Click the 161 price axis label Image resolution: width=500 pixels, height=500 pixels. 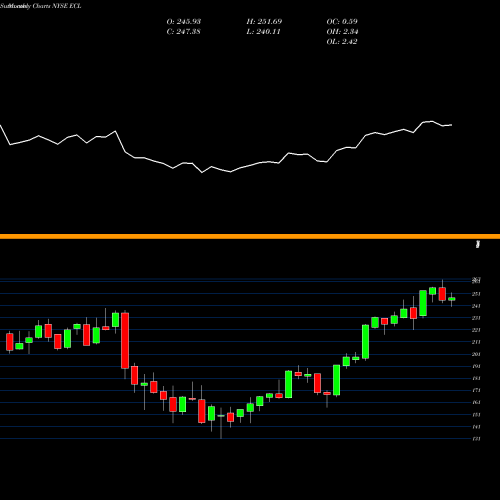[476, 402]
